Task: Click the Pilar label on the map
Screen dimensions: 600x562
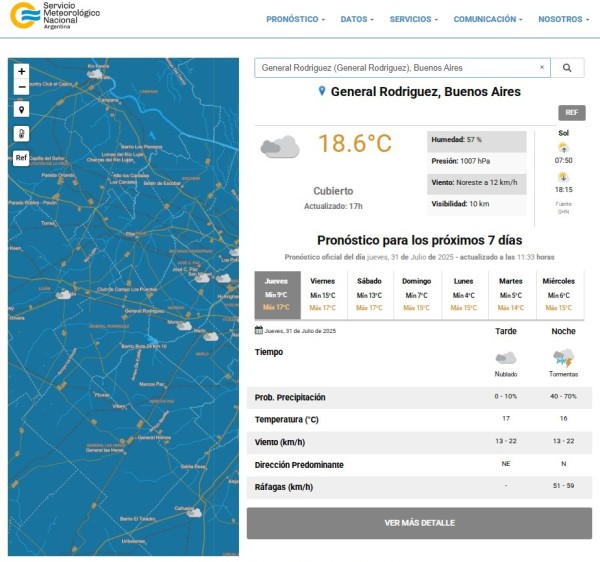Action: 130,233
